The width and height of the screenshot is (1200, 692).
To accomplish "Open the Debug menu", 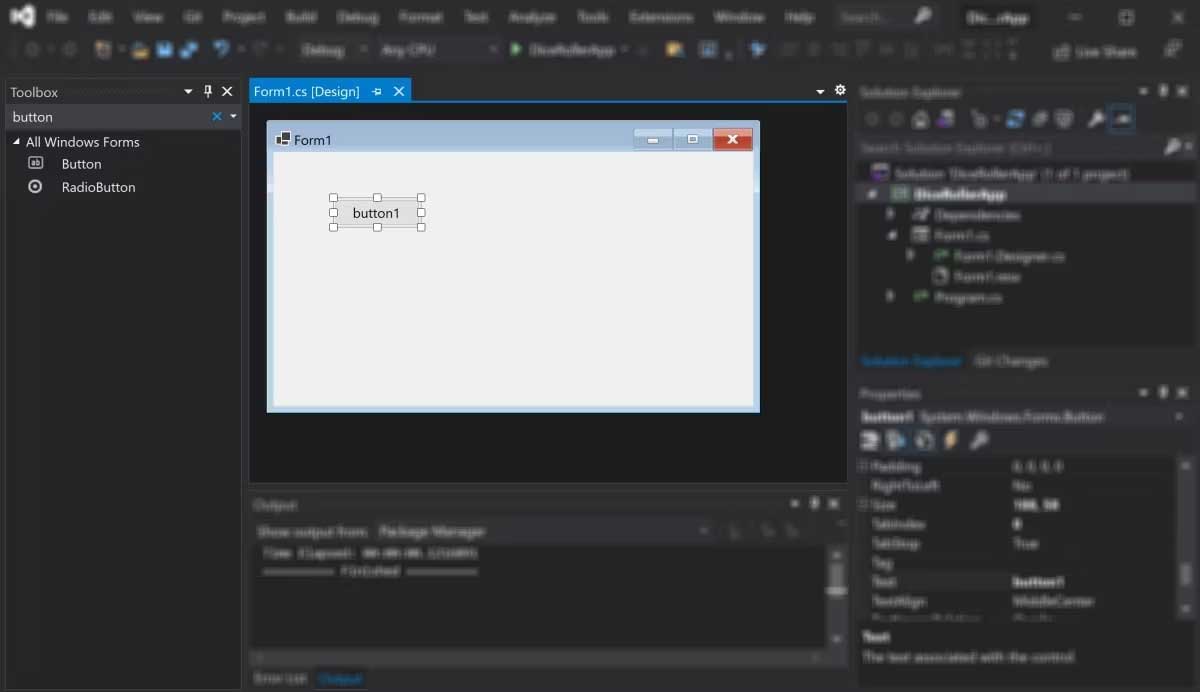I will coord(357,16).
